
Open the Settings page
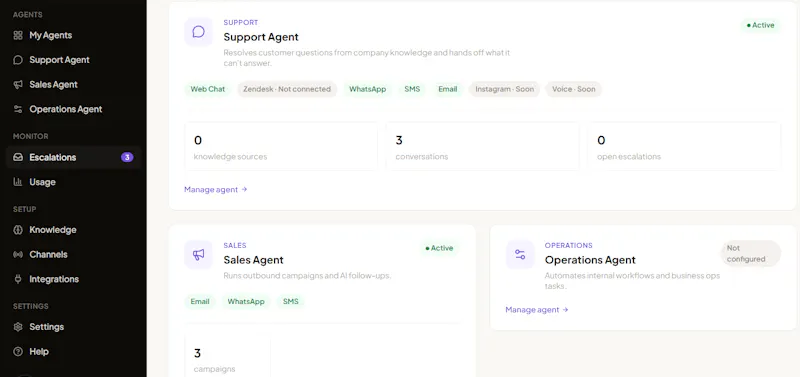pos(73,326)
